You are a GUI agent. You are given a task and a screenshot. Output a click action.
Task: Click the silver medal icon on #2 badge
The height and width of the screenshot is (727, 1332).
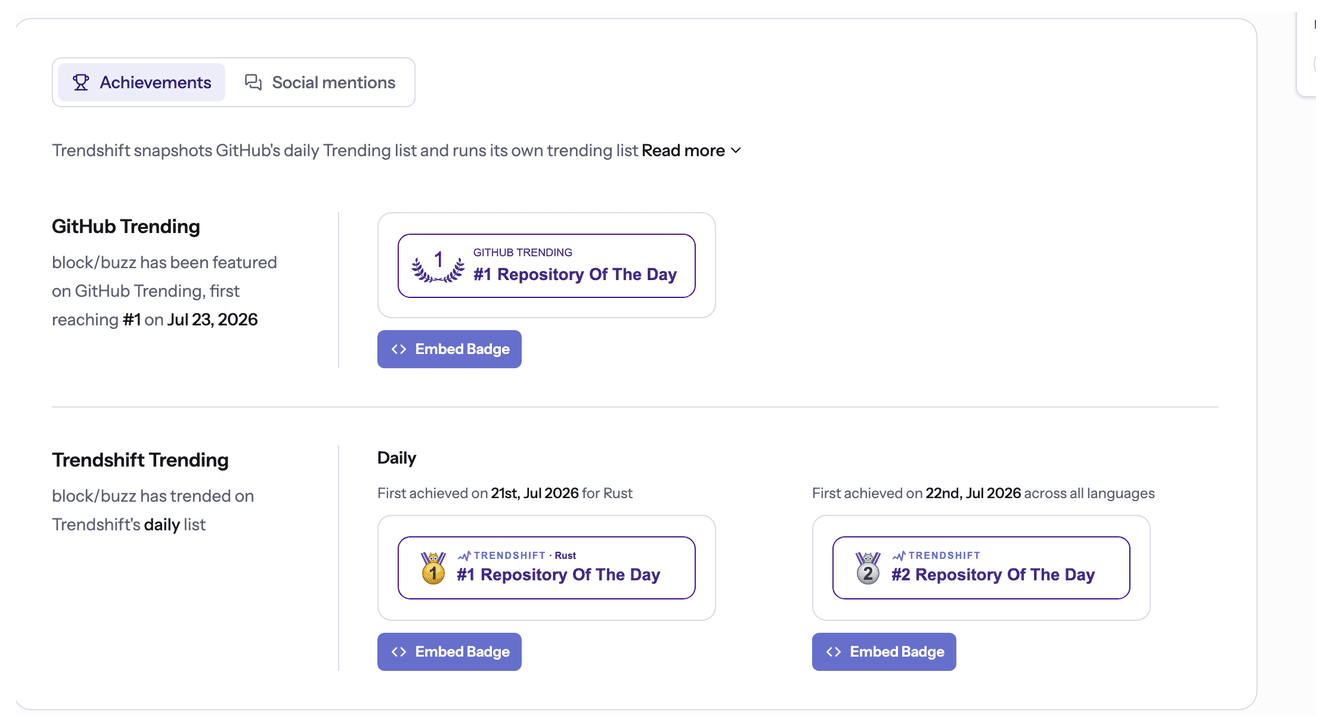868,568
